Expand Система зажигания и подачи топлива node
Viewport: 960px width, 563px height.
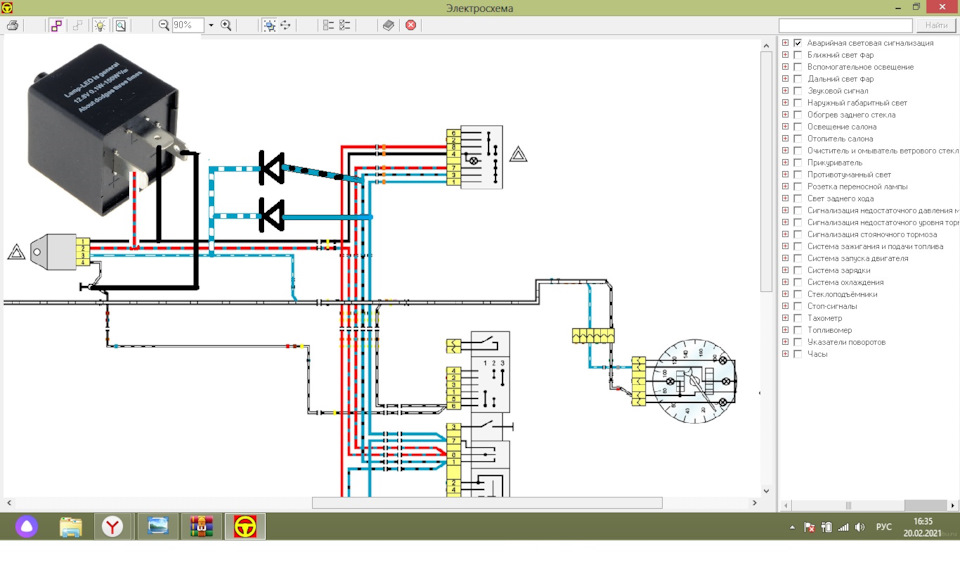pyautogui.click(x=786, y=246)
